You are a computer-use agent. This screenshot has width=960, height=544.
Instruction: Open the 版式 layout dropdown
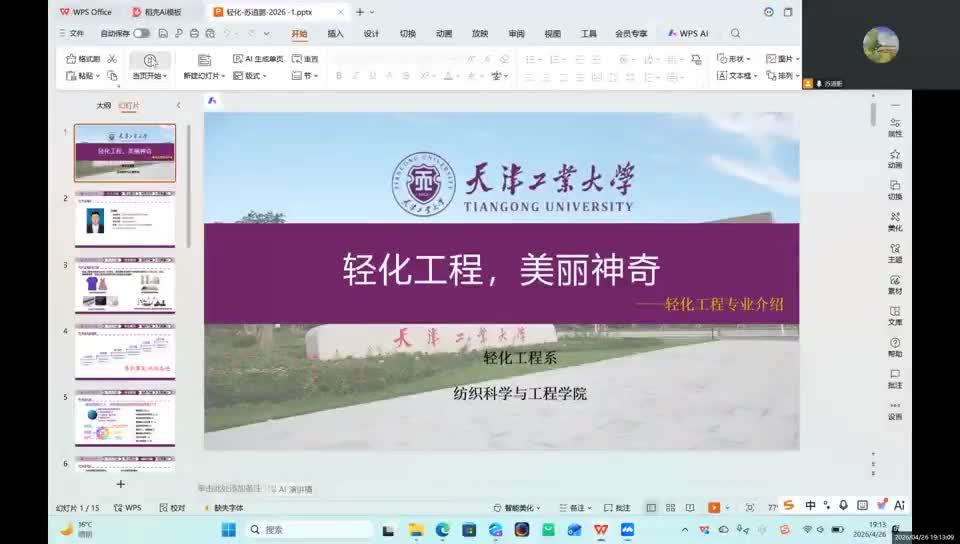pos(250,76)
